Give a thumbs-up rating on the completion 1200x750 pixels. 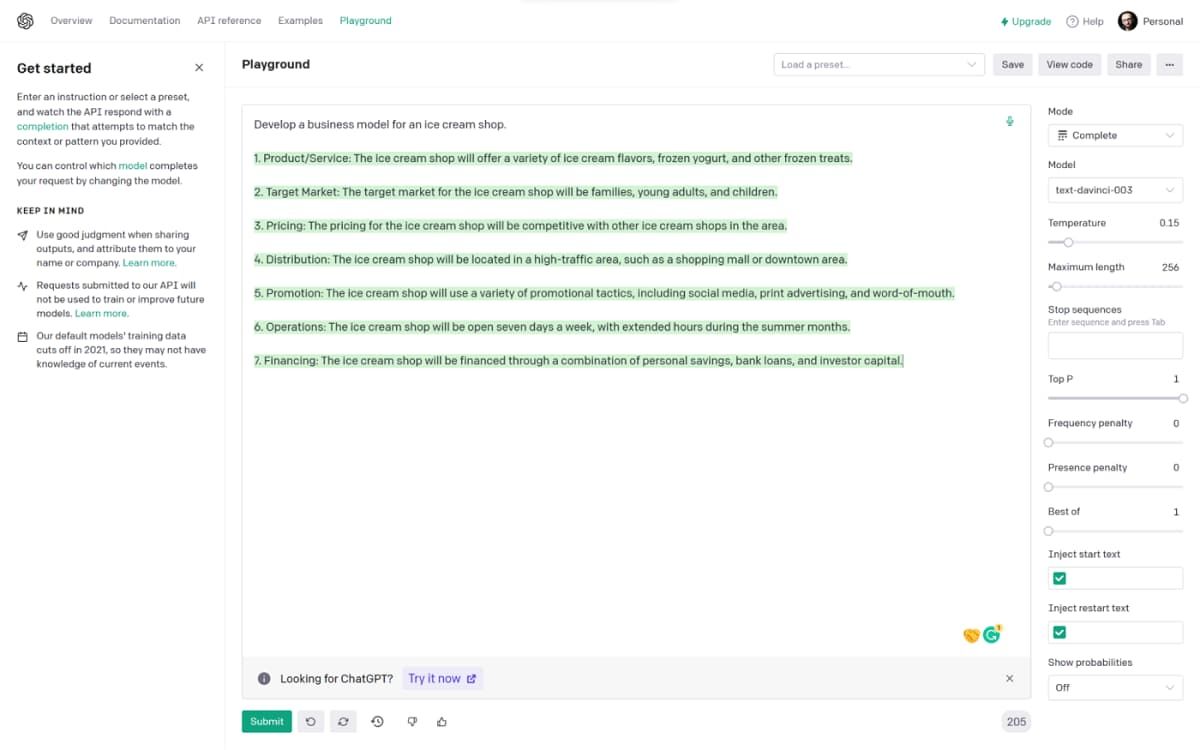442,721
